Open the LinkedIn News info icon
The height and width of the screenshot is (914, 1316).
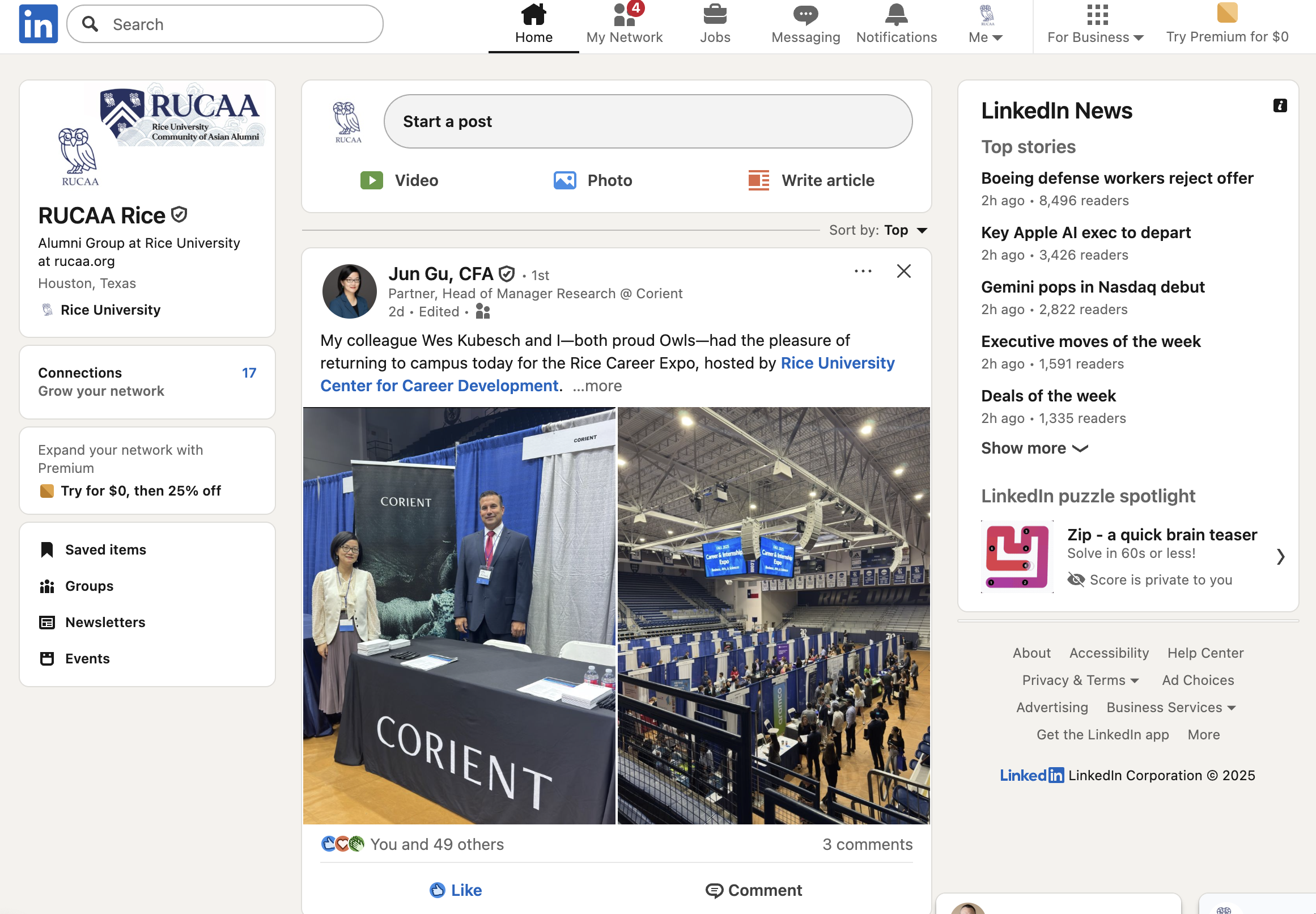coord(1280,105)
